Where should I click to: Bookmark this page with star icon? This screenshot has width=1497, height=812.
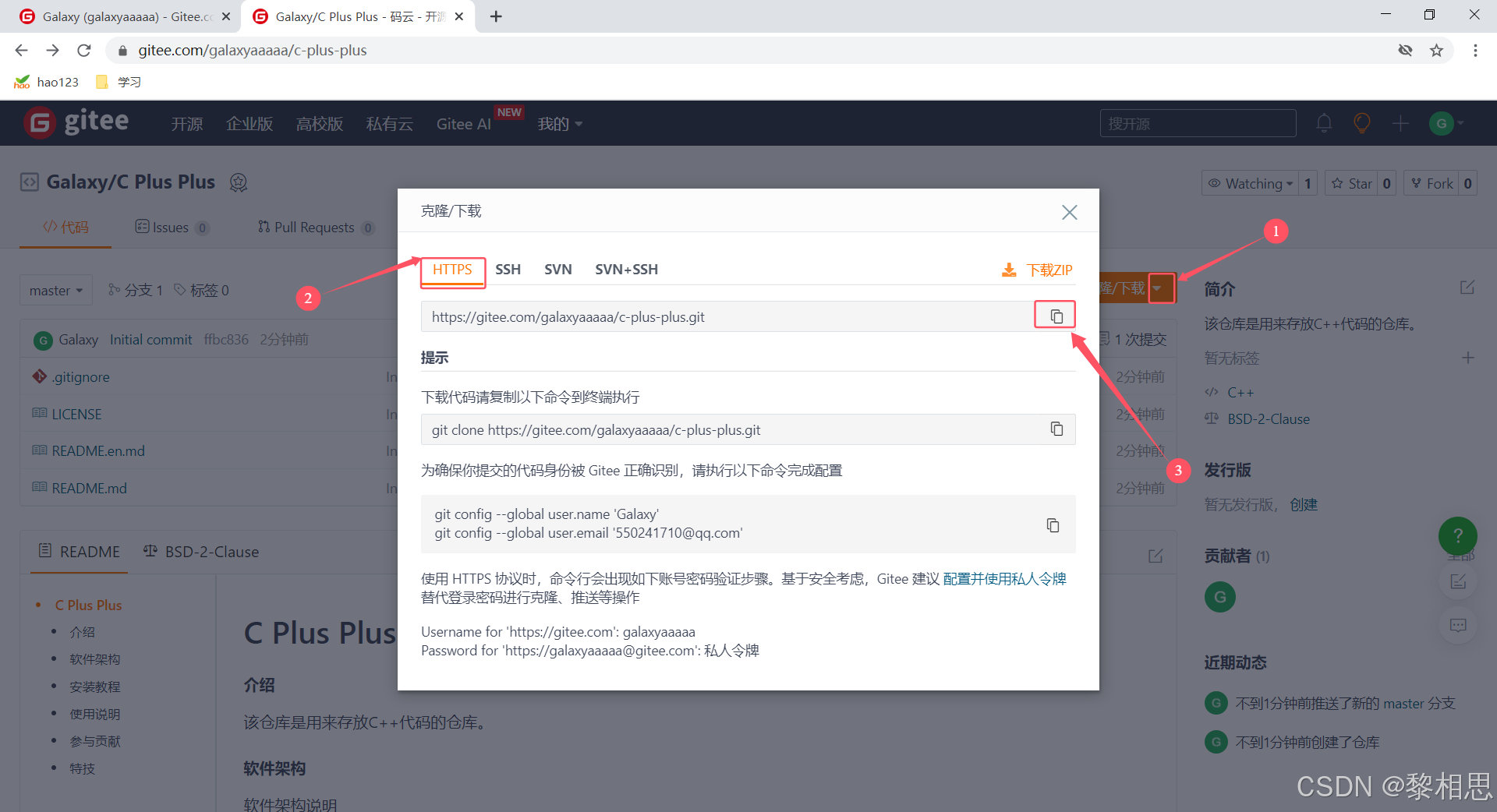click(1436, 51)
